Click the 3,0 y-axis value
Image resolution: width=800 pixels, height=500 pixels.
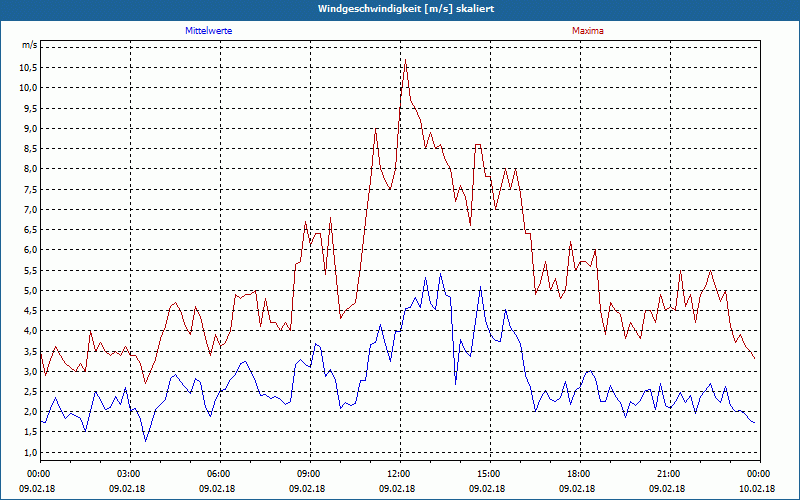click(x=30, y=371)
